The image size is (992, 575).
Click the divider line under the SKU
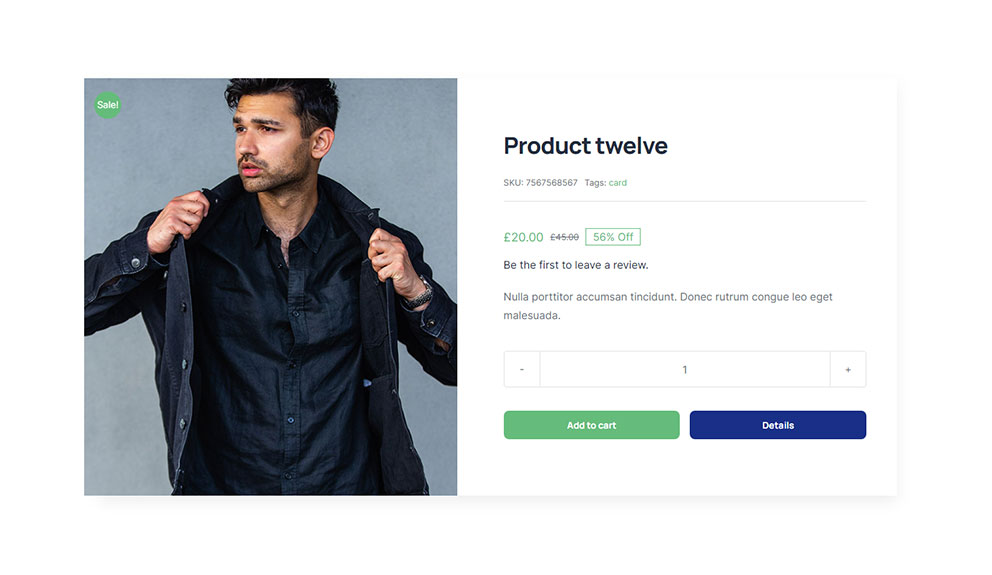684,201
